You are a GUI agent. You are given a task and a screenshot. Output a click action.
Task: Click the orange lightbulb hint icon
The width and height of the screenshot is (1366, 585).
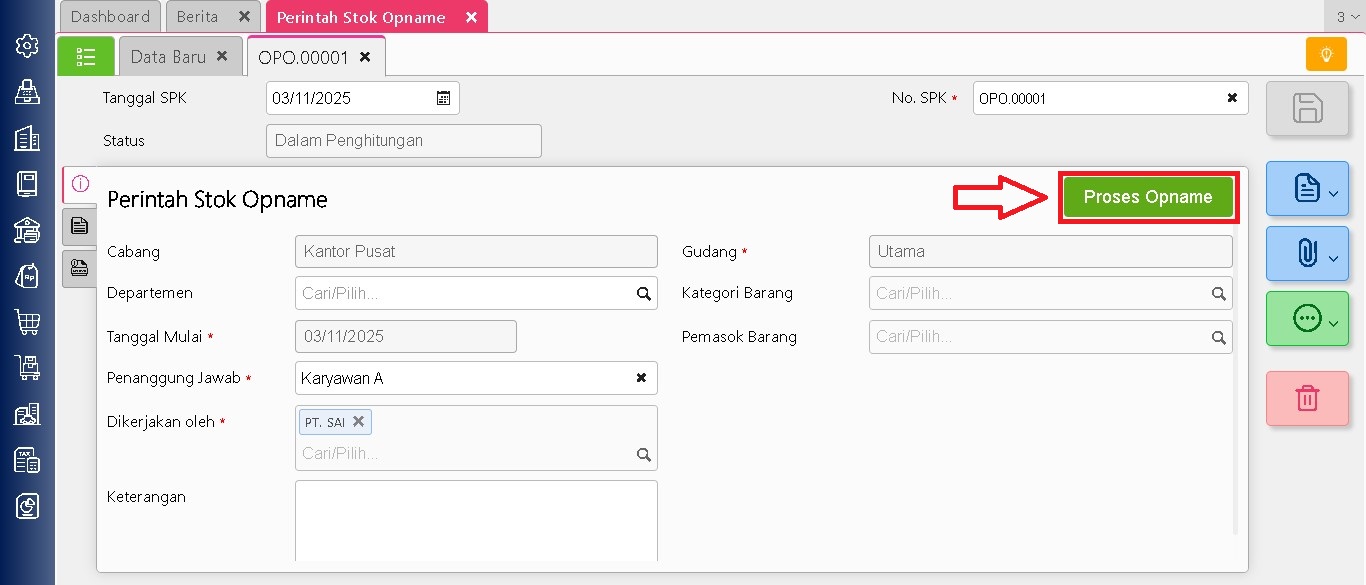(1326, 55)
